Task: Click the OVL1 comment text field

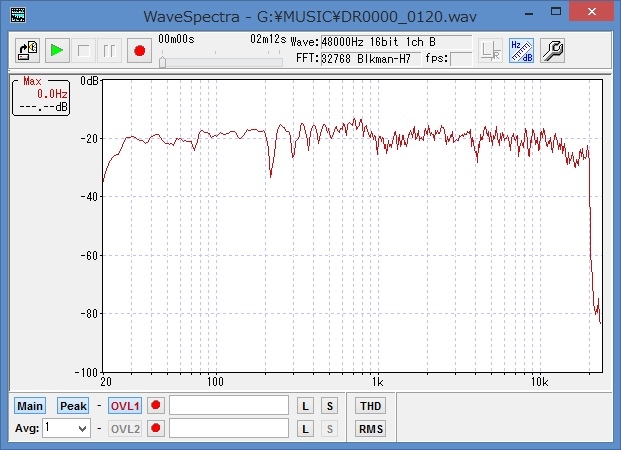Action: pyautogui.click(x=229, y=405)
